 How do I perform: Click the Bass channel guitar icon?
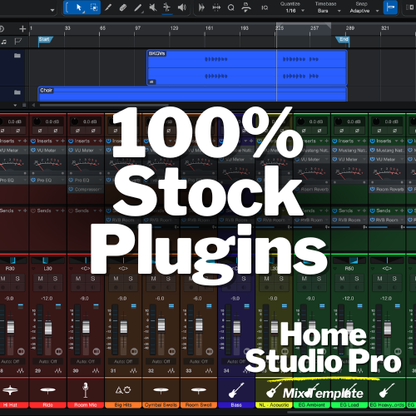click(x=236, y=390)
